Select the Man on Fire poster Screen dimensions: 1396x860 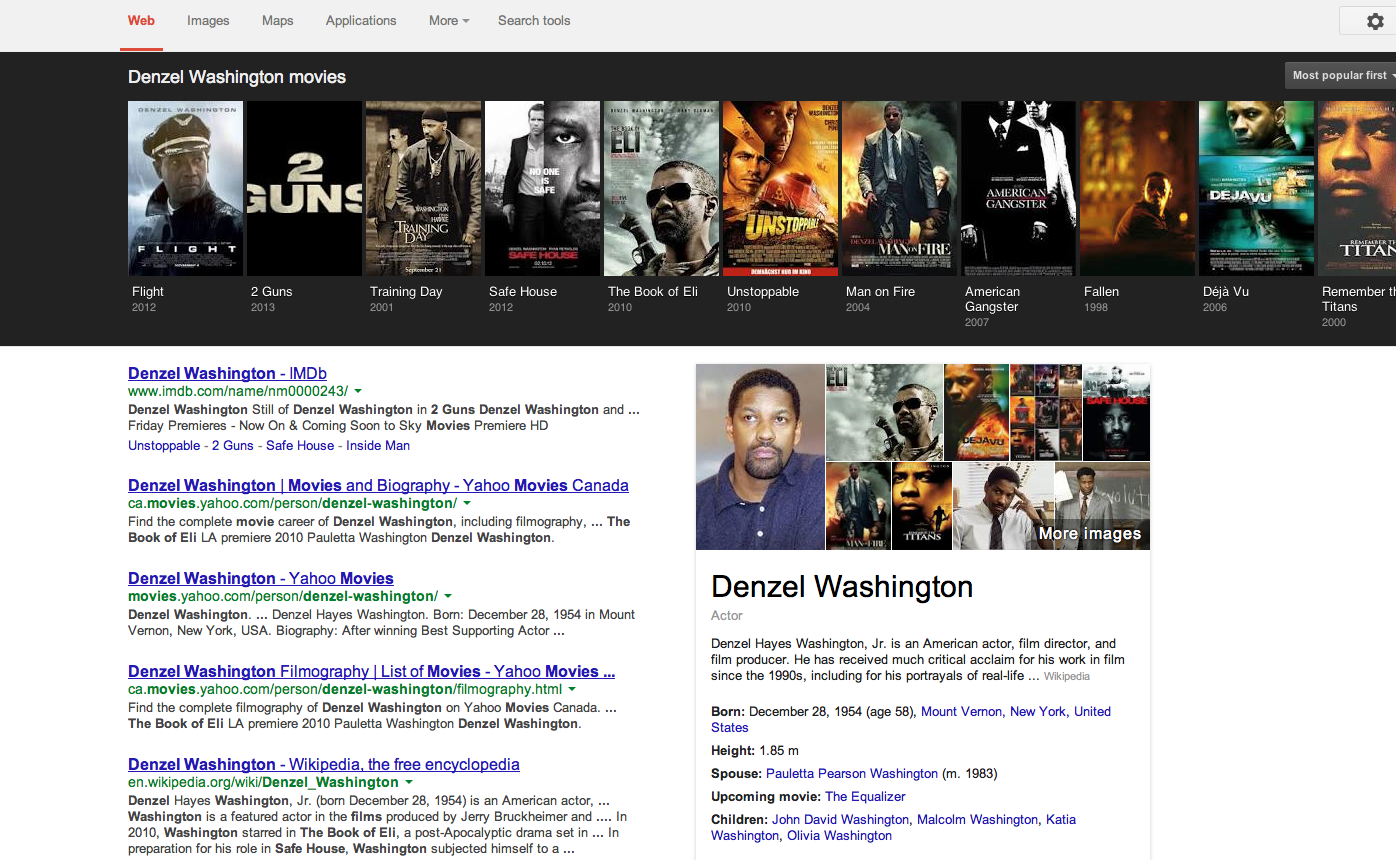[899, 188]
